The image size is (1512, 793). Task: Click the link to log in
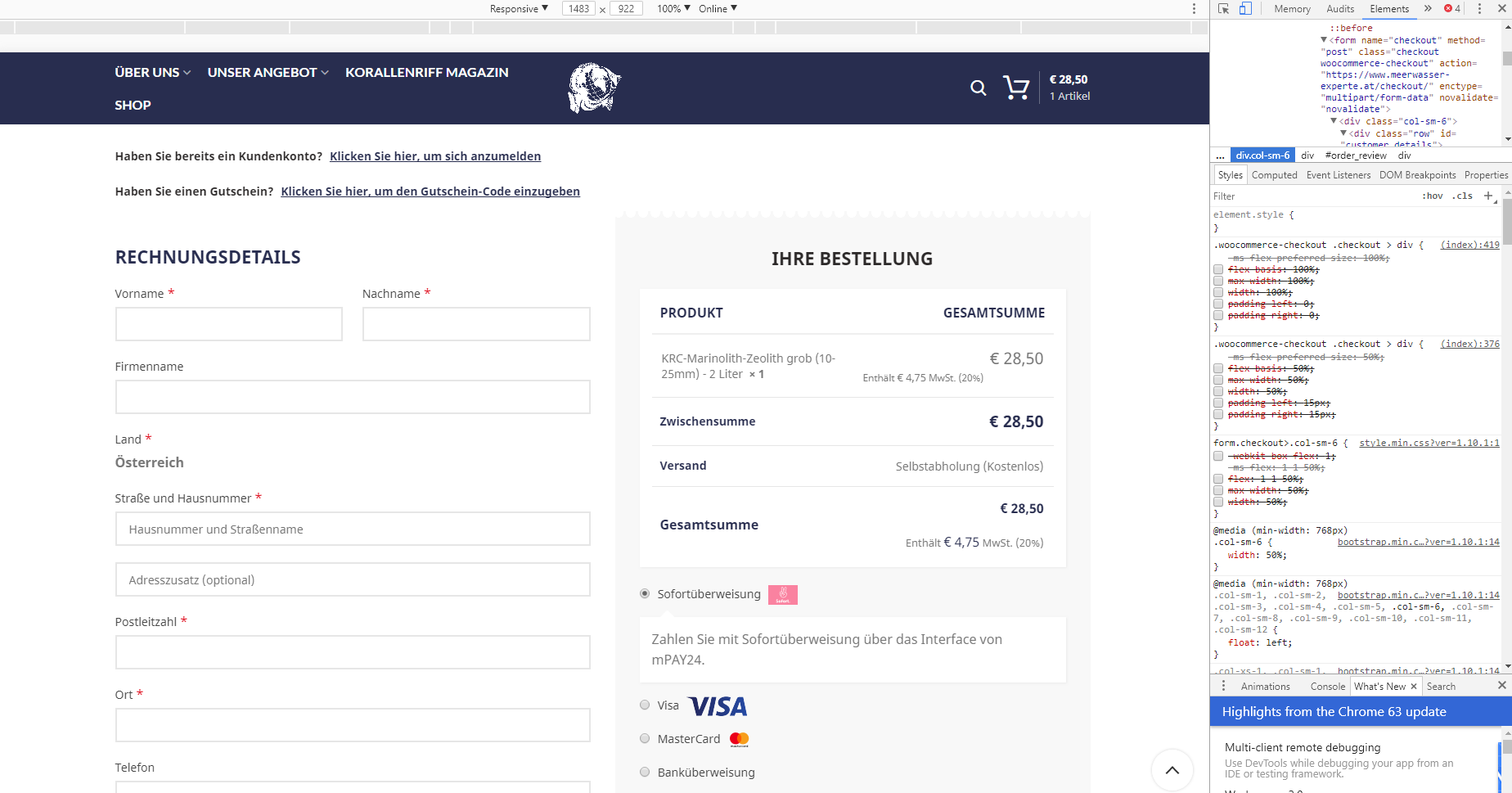coord(435,156)
